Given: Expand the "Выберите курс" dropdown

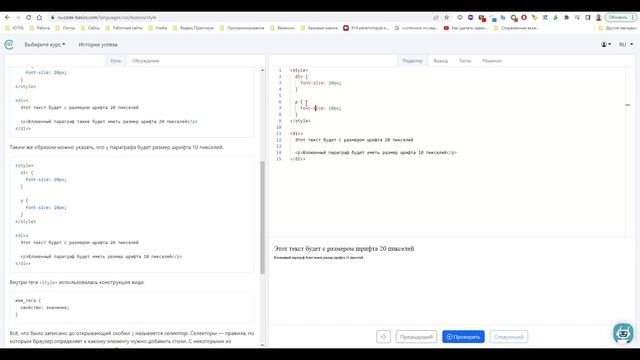Looking at the screenshot, I should click(x=45, y=44).
